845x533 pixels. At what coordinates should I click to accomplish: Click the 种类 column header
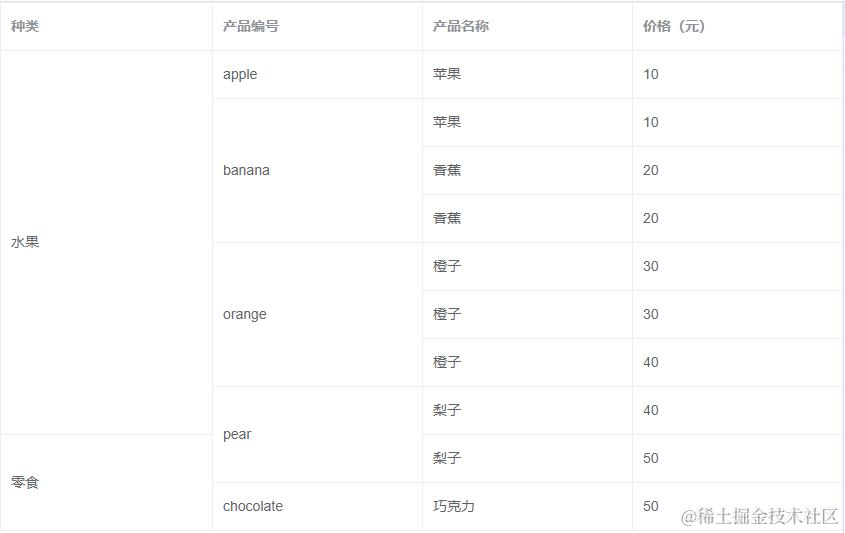[25, 27]
